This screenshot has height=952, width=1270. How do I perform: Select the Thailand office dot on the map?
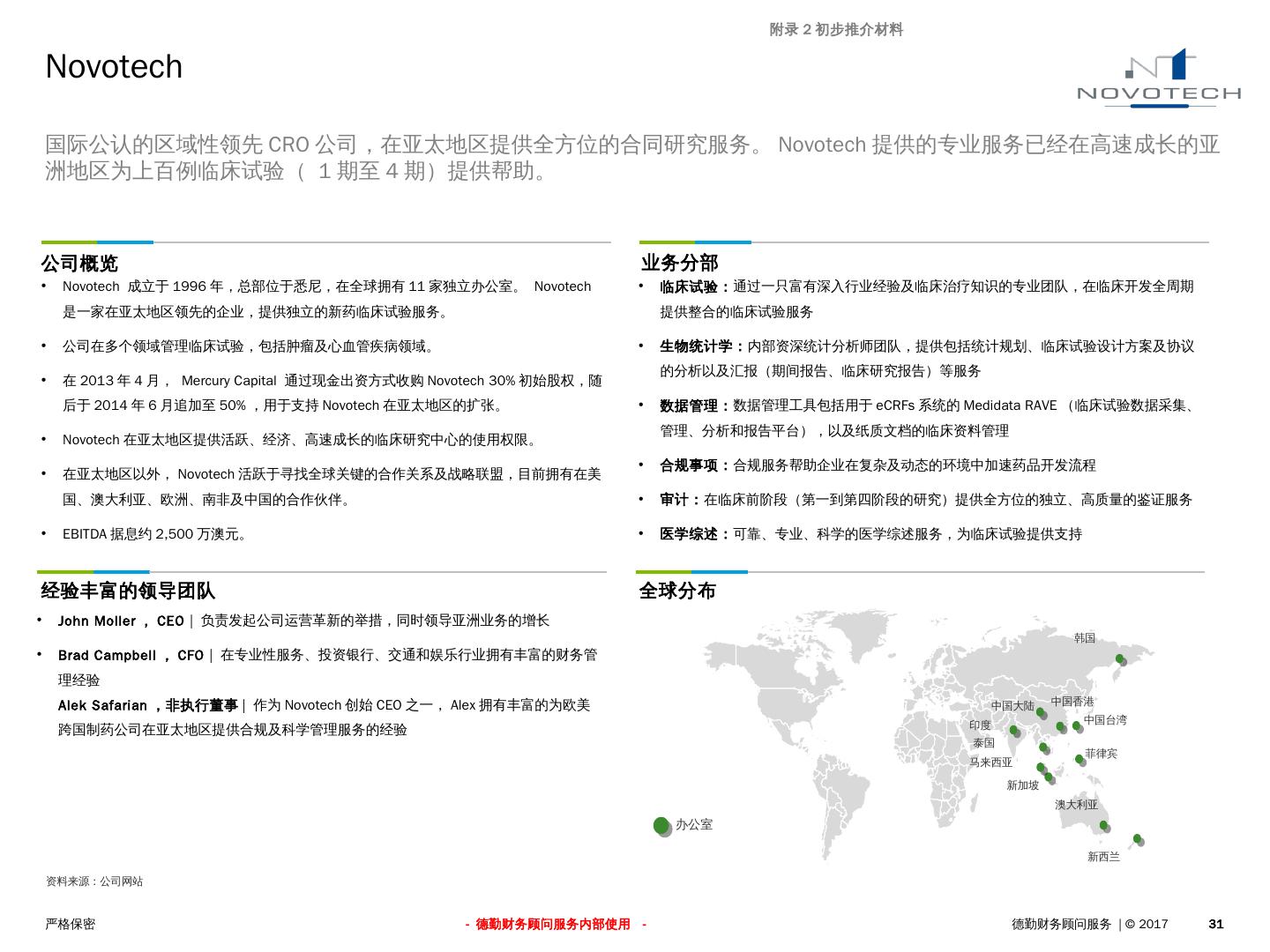coord(1043,748)
